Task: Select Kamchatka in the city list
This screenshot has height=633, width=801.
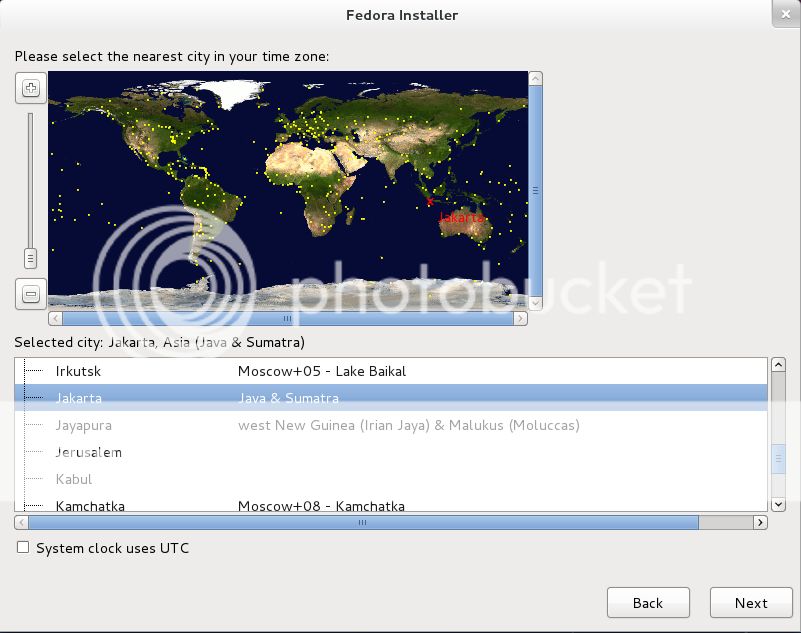Action: tap(391, 503)
